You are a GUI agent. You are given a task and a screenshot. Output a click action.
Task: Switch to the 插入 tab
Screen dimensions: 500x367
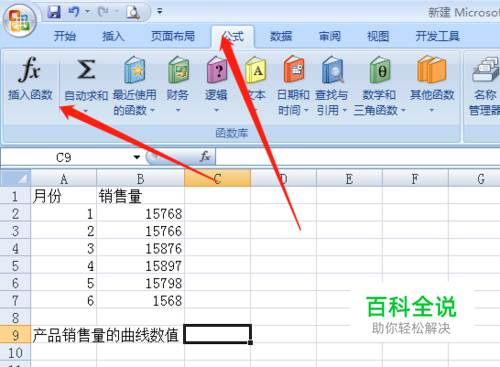coord(113,36)
